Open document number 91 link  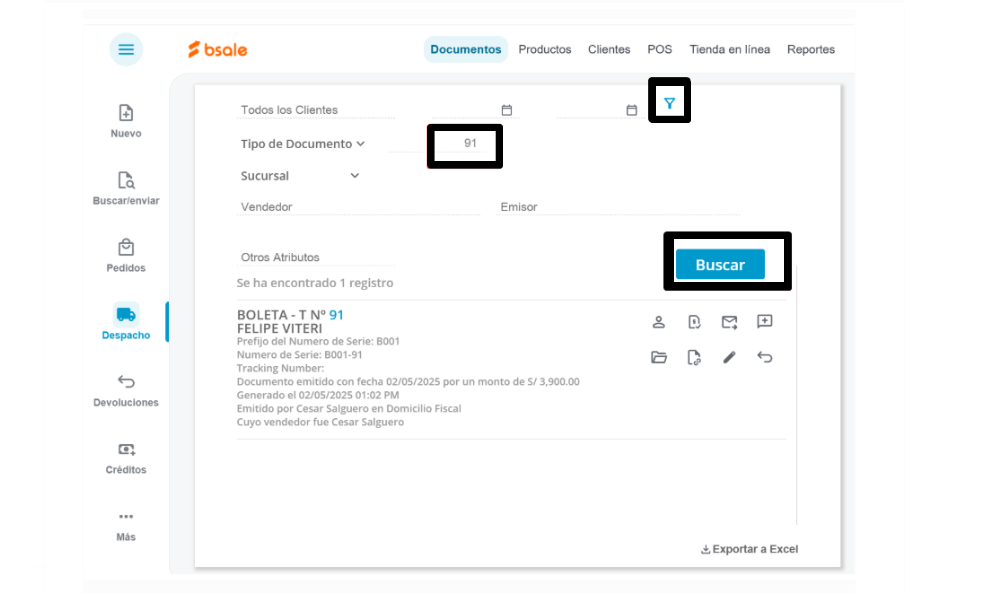(x=336, y=315)
